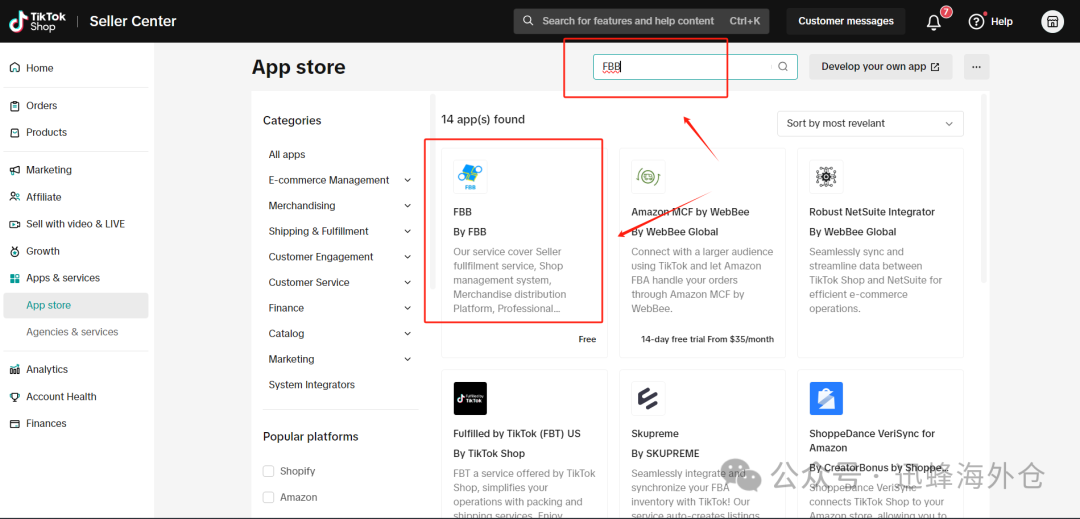Tick the Amazon platform checkbox
Viewport: 1080px width, 519px height.
coord(268,497)
